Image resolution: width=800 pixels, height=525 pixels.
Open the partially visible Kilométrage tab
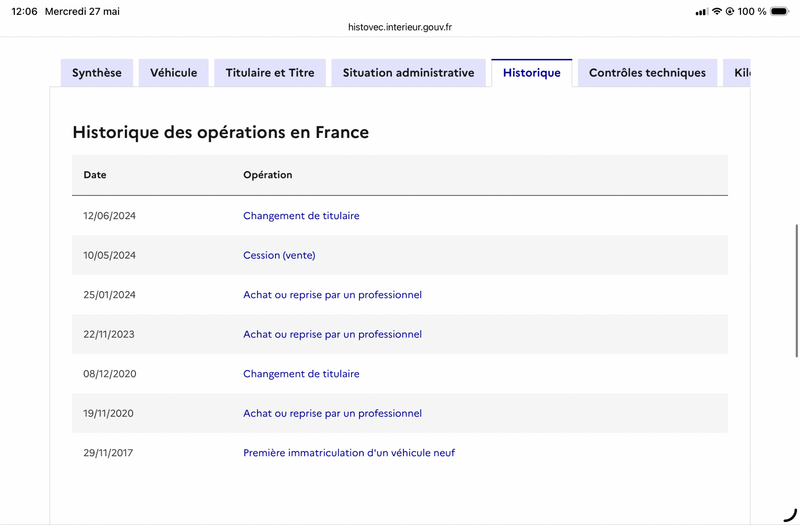click(737, 73)
